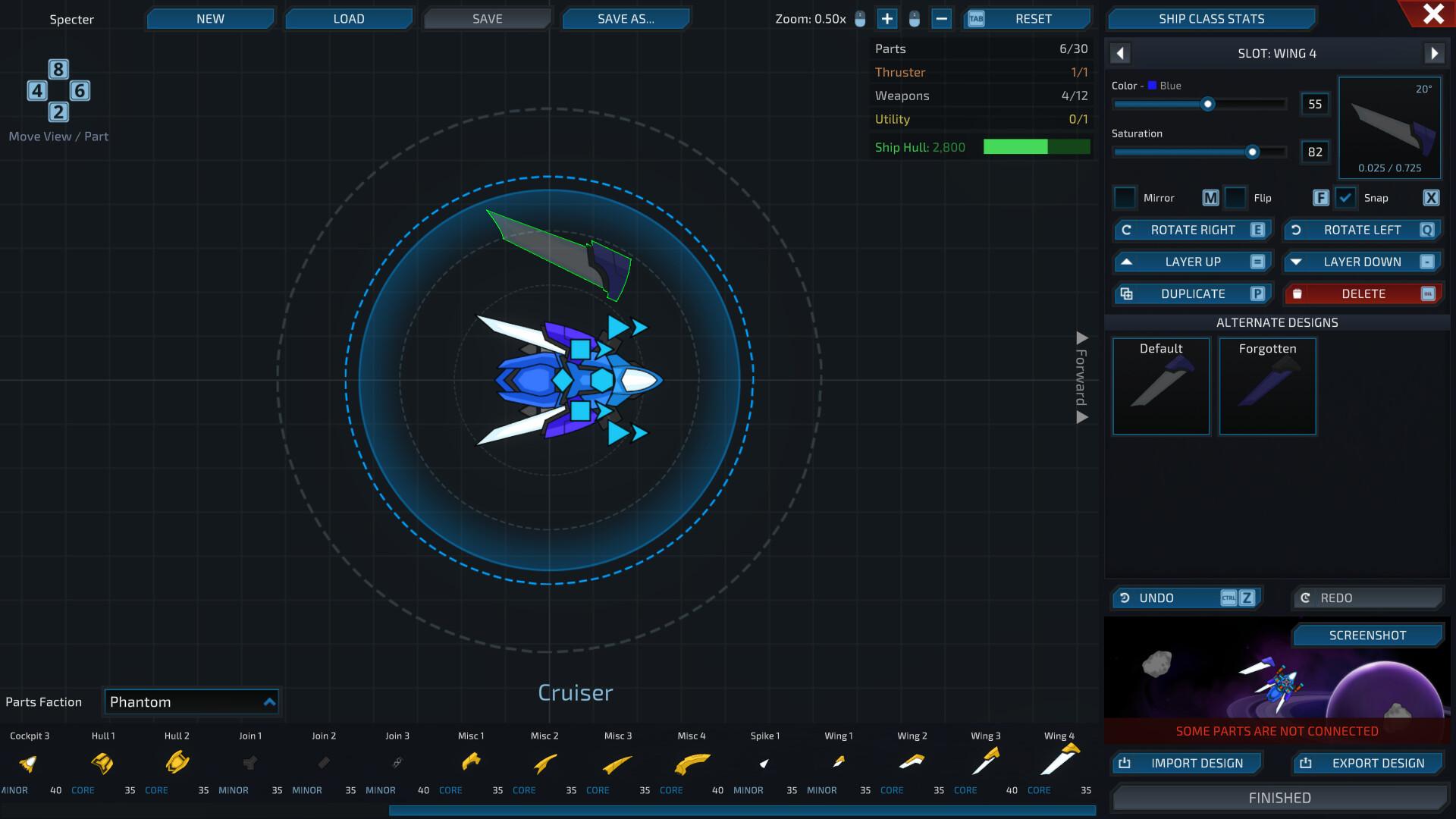Click the left arrow to change slot

(x=1120, y=53)
